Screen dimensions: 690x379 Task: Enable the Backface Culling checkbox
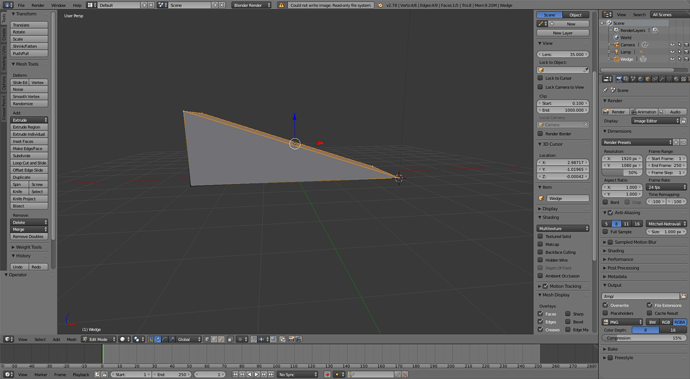point(540,252)
